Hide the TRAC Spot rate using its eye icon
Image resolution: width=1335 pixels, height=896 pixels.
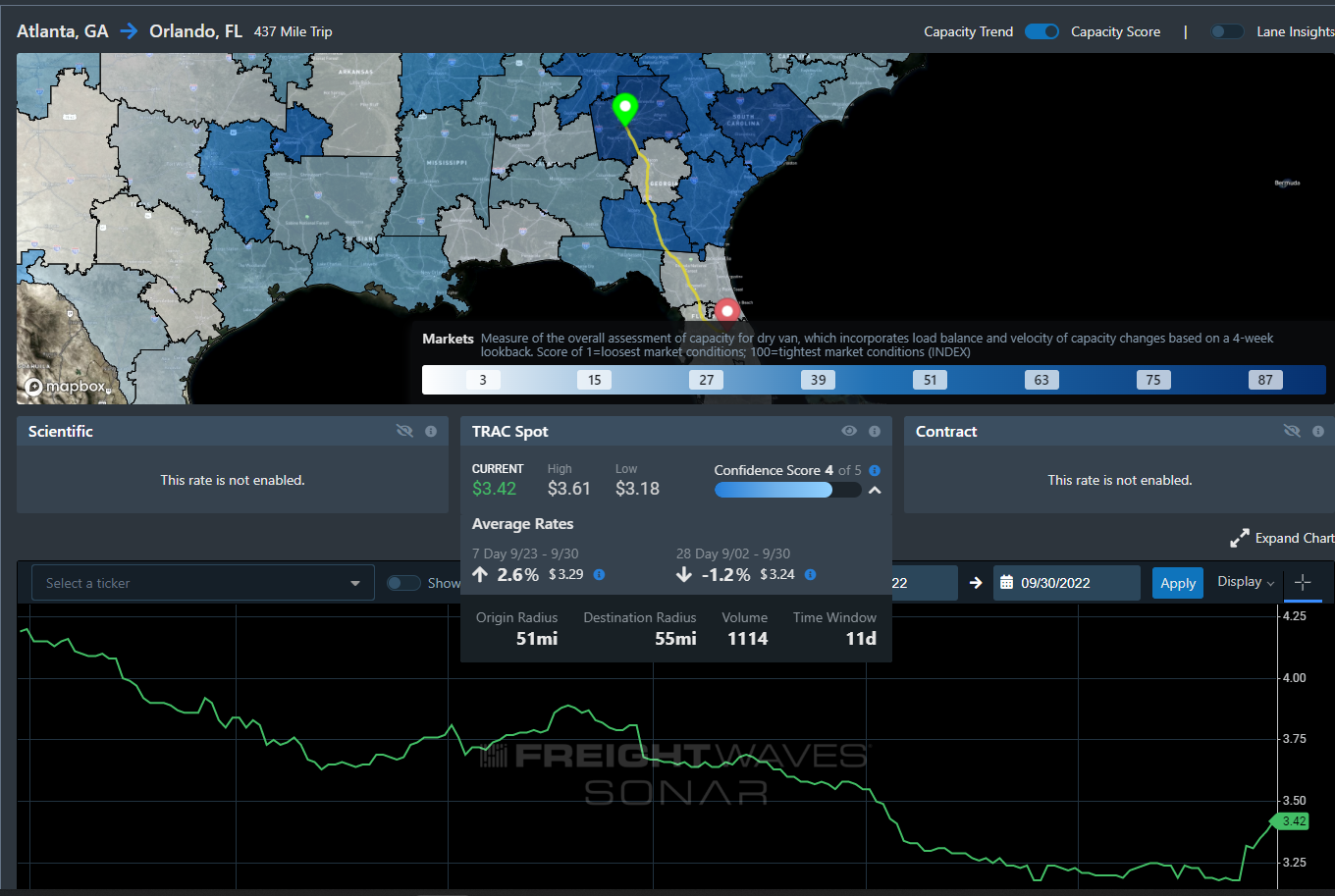click(x=849, y=431)
